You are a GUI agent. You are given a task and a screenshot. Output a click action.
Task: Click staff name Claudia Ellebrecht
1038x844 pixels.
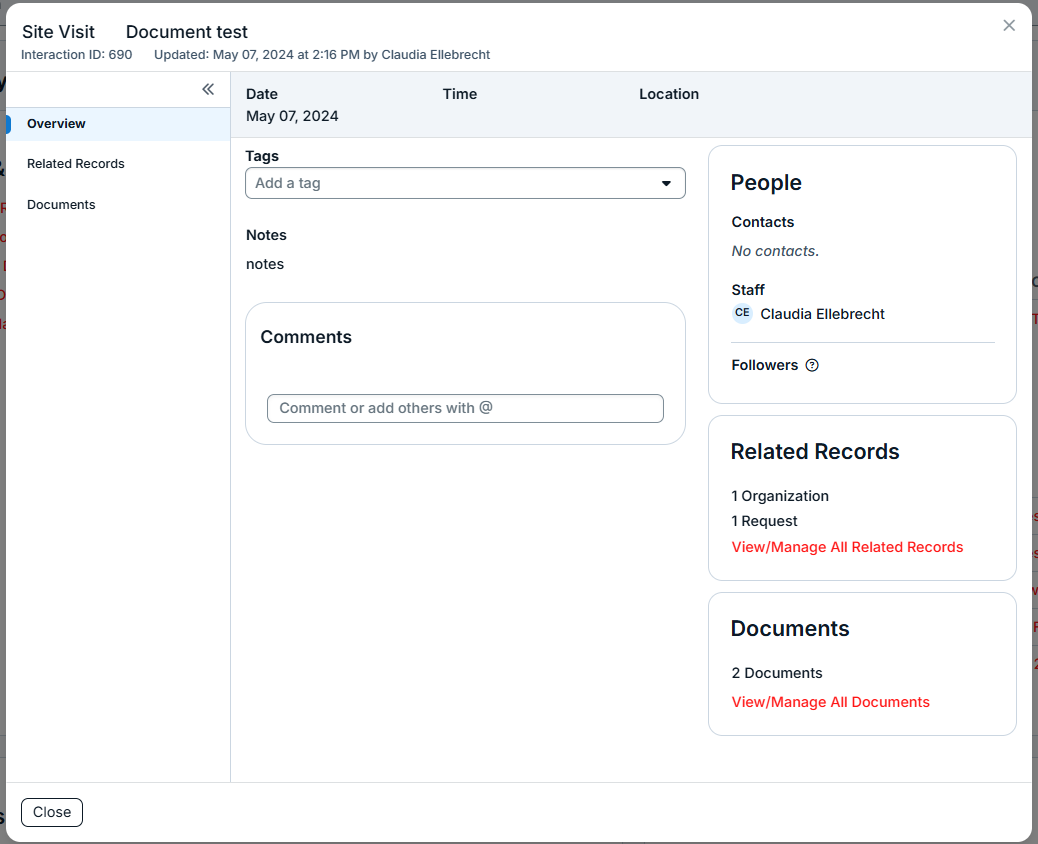click(822, 314)
